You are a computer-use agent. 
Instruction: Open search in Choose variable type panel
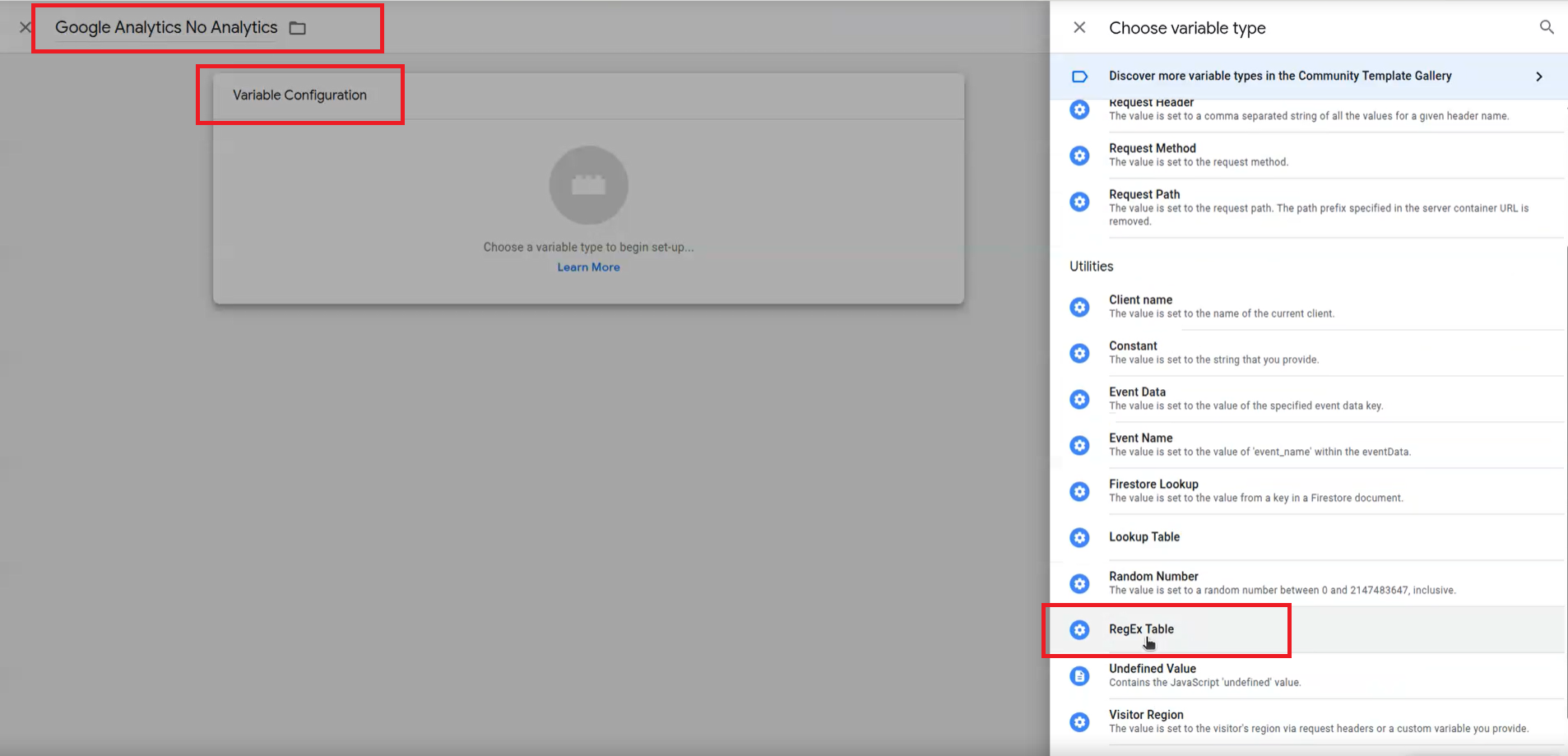point(1547,27)
